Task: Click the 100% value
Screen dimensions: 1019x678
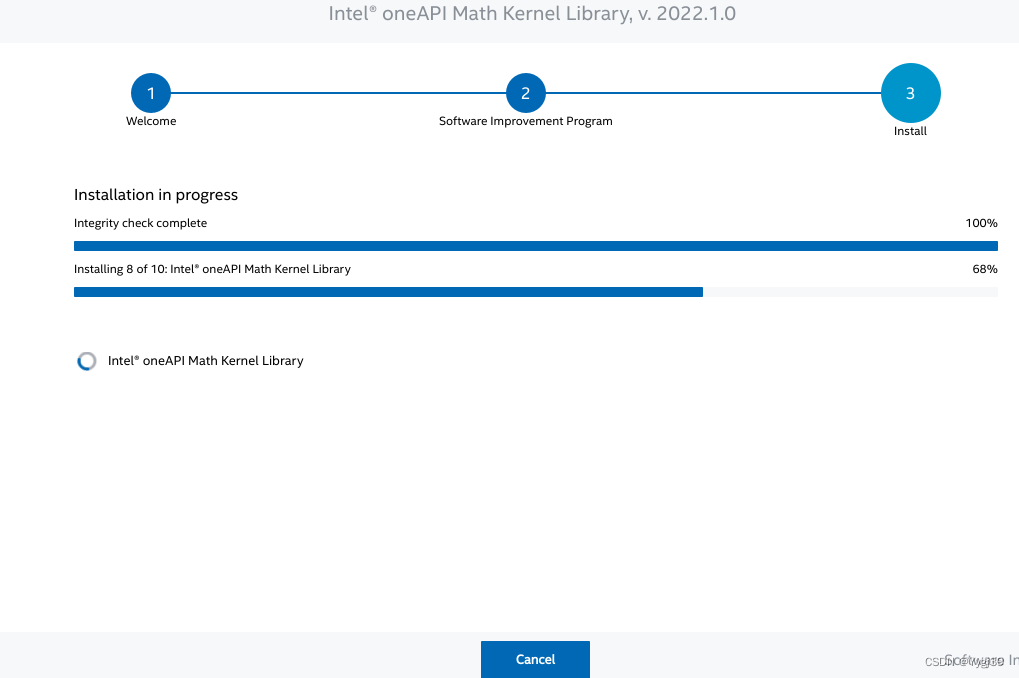Action: click(981, 223)
